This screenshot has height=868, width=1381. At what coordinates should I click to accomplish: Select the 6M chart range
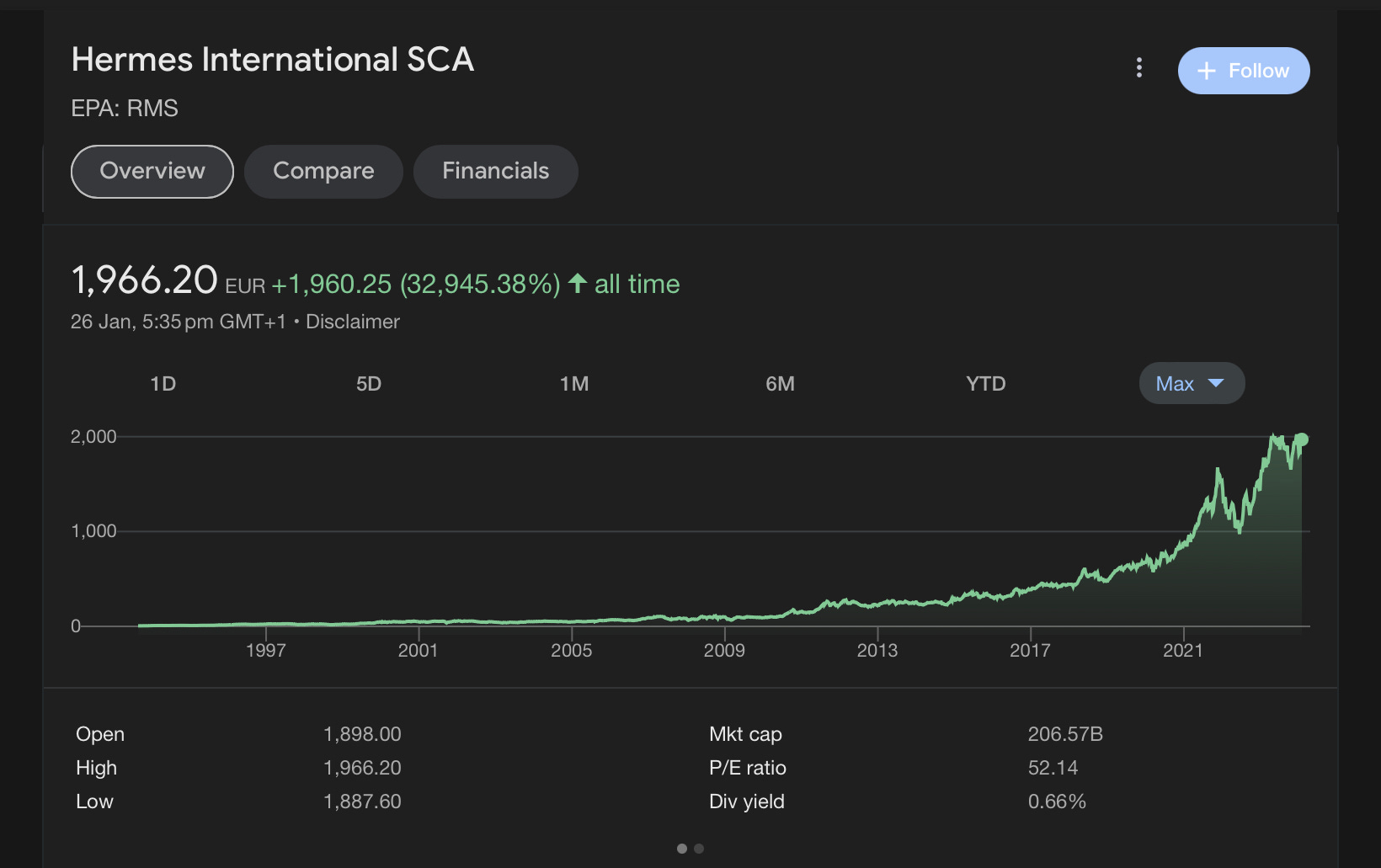[780, 384]
